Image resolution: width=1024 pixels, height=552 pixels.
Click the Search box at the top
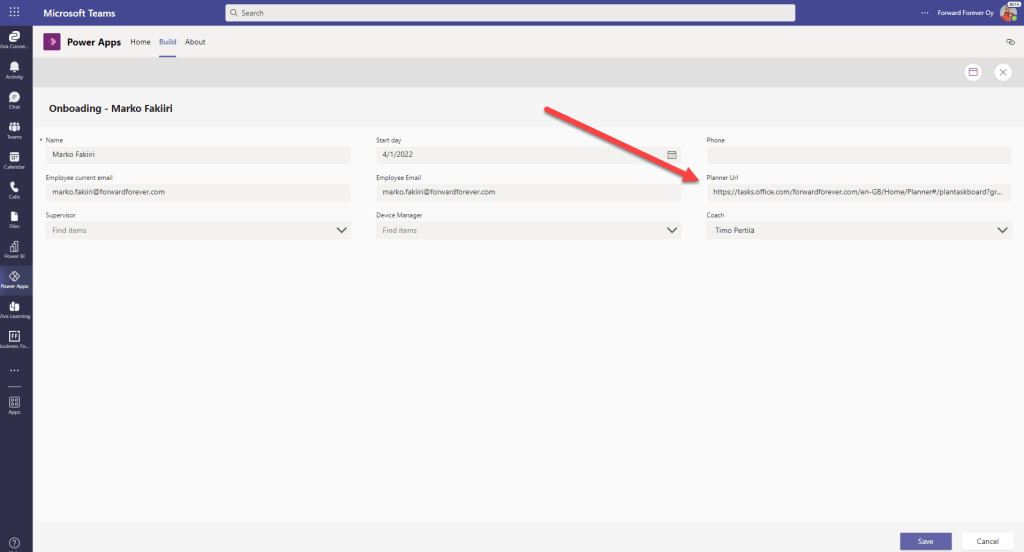(x=510, y=13)
